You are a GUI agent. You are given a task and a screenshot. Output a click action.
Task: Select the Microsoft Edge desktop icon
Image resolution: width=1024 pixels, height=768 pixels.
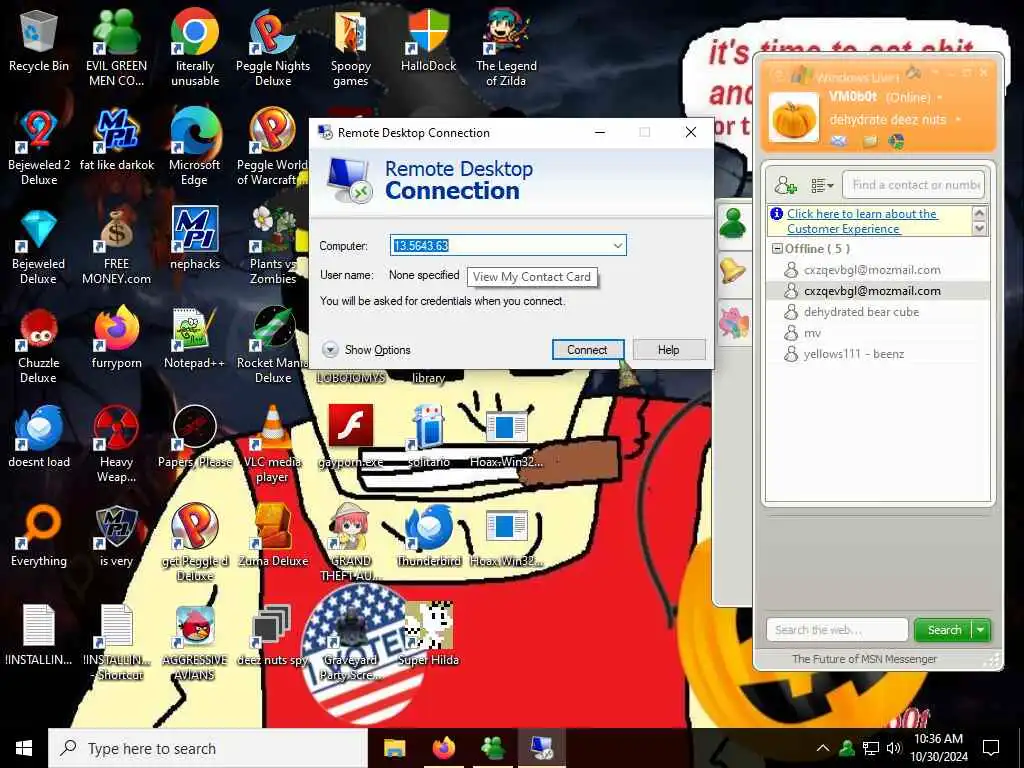pos(195,148)
